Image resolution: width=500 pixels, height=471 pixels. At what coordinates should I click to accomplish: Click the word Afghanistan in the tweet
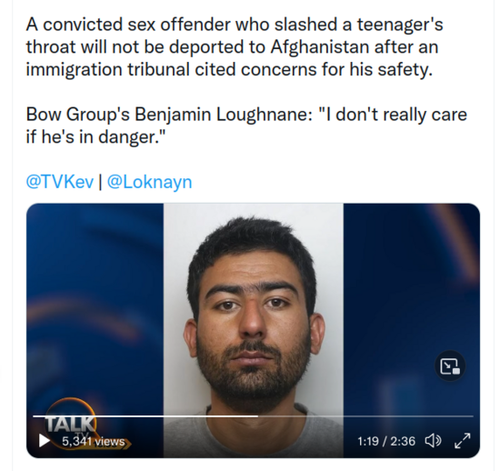tap(319, 47)
